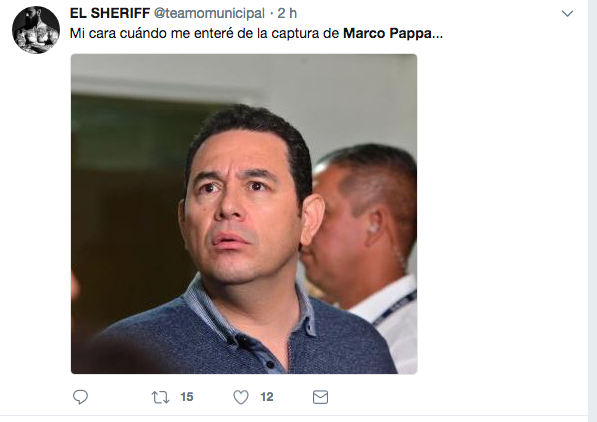Open EL SHERIFF's profile avatar picture
This screenshot has height=422, width=597.
point(36,30)
